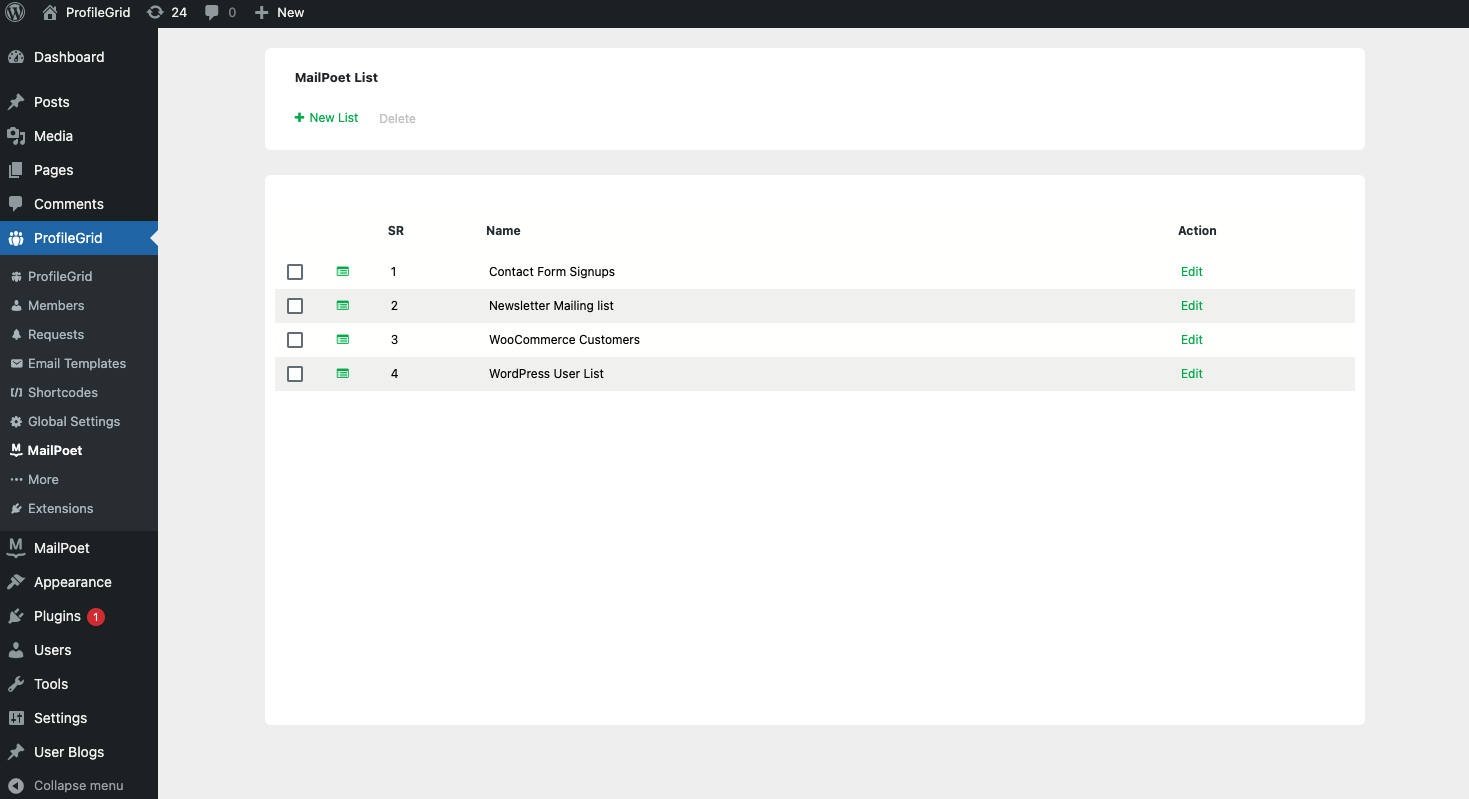Viewport: 1469px width, 799px height.
Task: Open the + New dropdown in admin bar
Action: [x=279, y=13]
